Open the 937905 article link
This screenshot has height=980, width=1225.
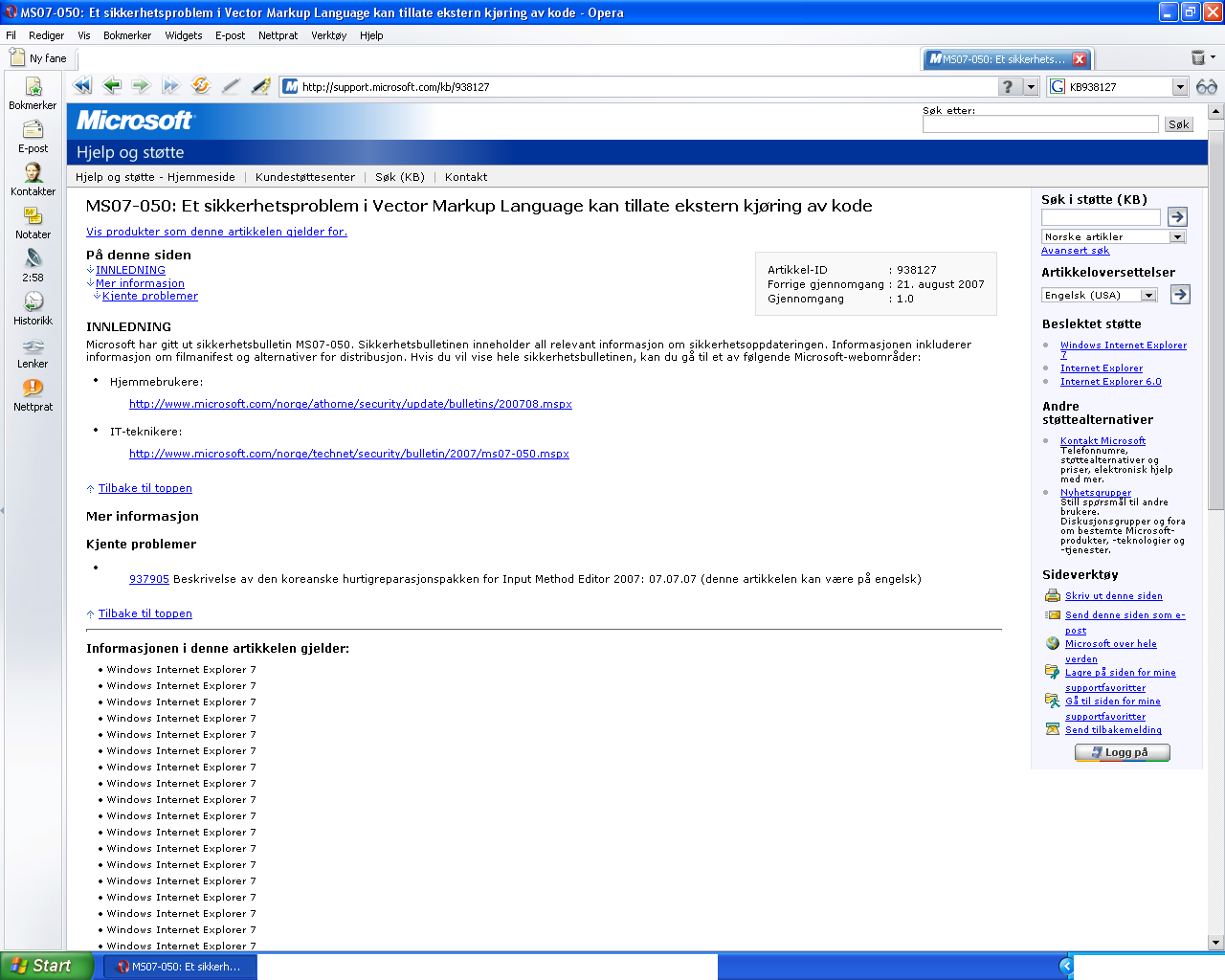pos(149,579)
